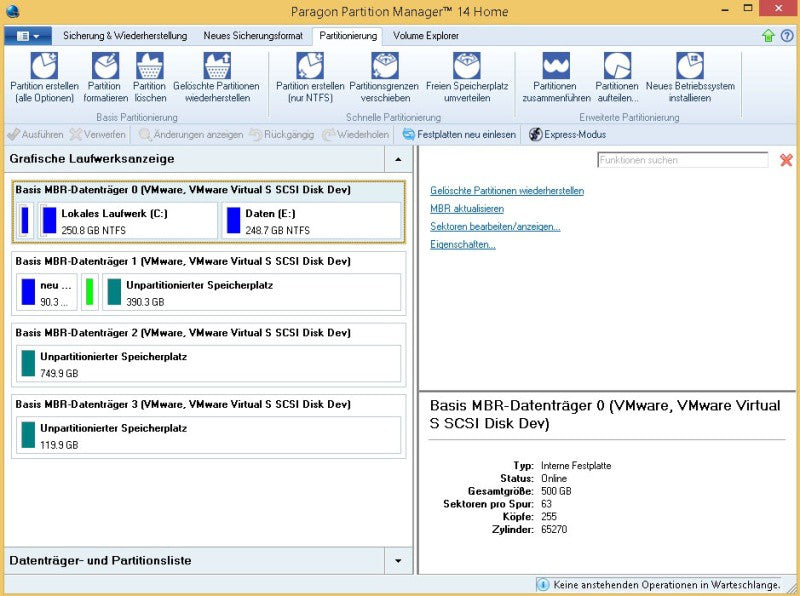Click the 'Partitionen zusammenführen' icon
The height and width of the screenshot is (596, 800).
tap(556, 66)
